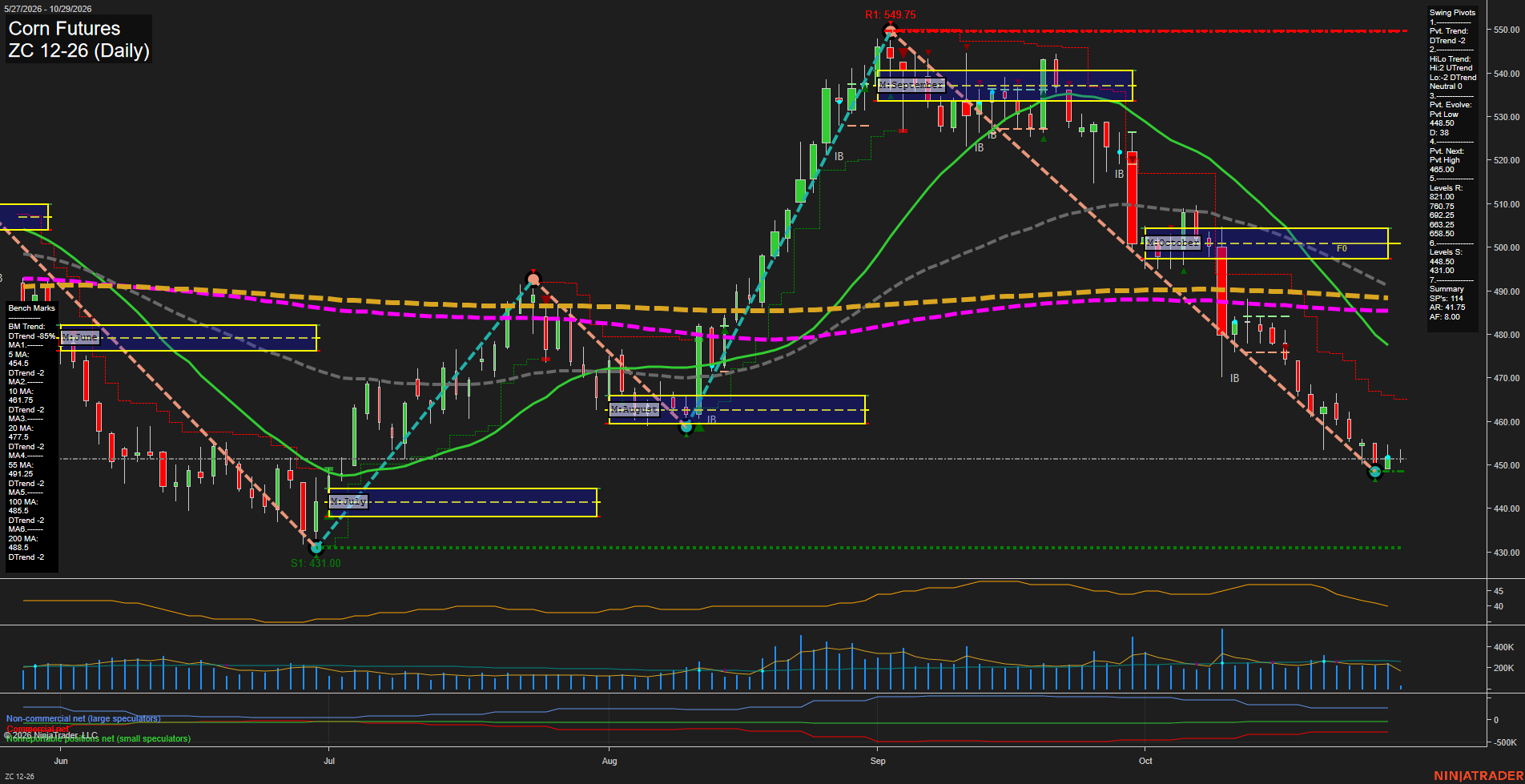Click the Levels S 448.50 value

[1442, 262]
